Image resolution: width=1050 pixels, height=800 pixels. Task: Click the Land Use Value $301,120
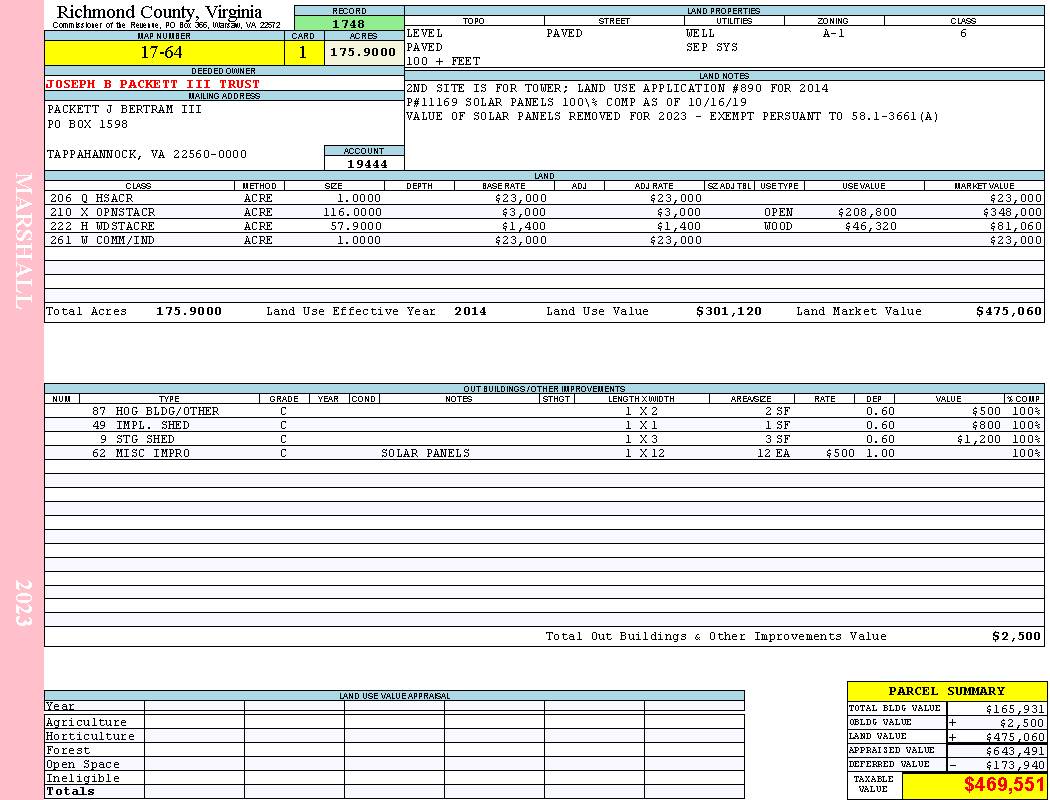pyautogui.click(x=729, y=311)
